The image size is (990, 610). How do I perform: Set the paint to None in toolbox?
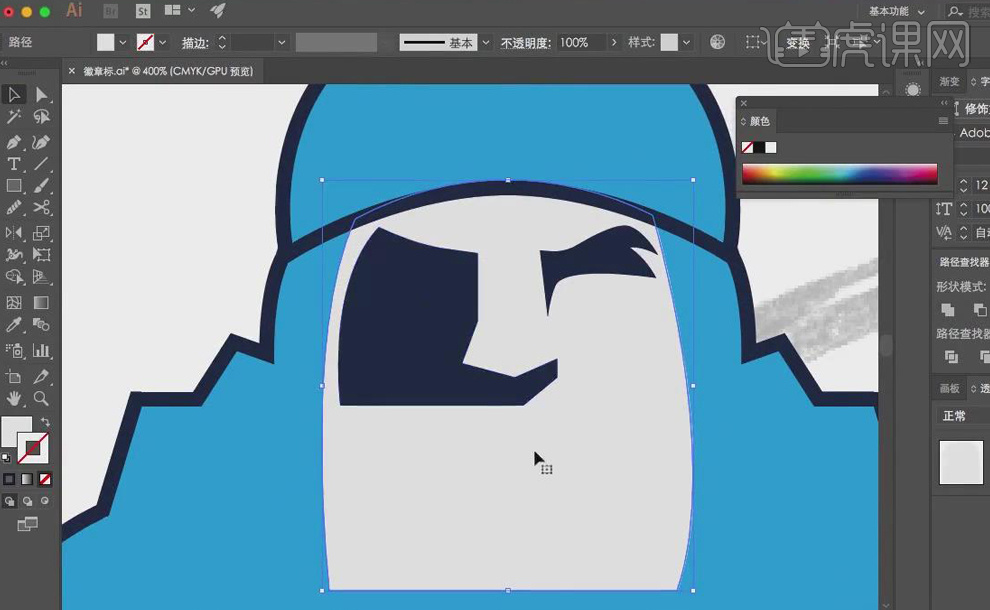(45, 479)
